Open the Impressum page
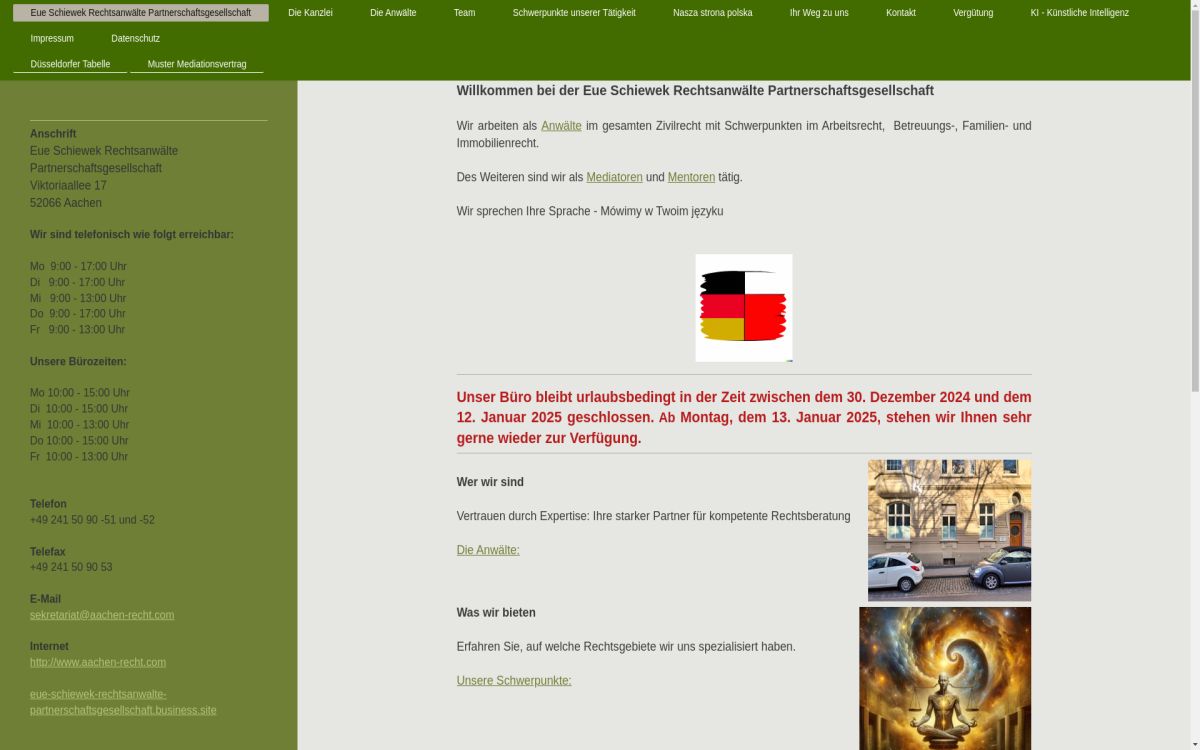 (52, 39)
